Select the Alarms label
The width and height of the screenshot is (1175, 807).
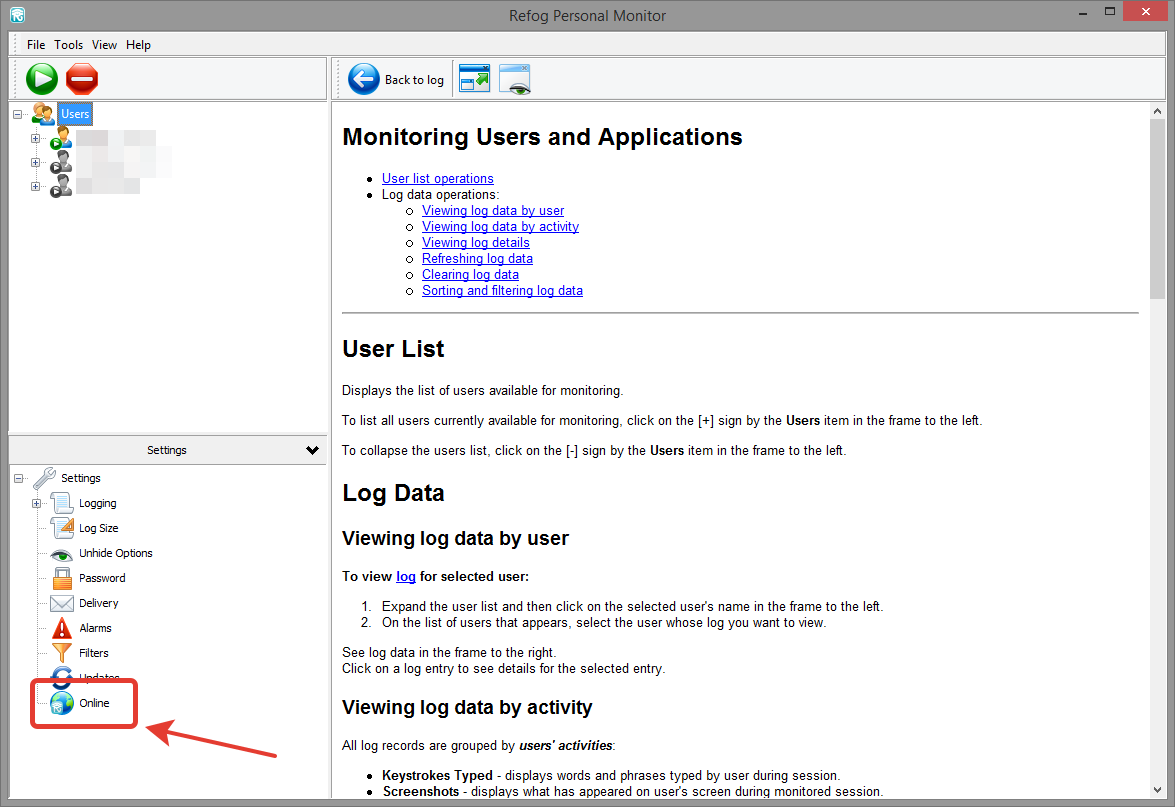pos(95,628)
